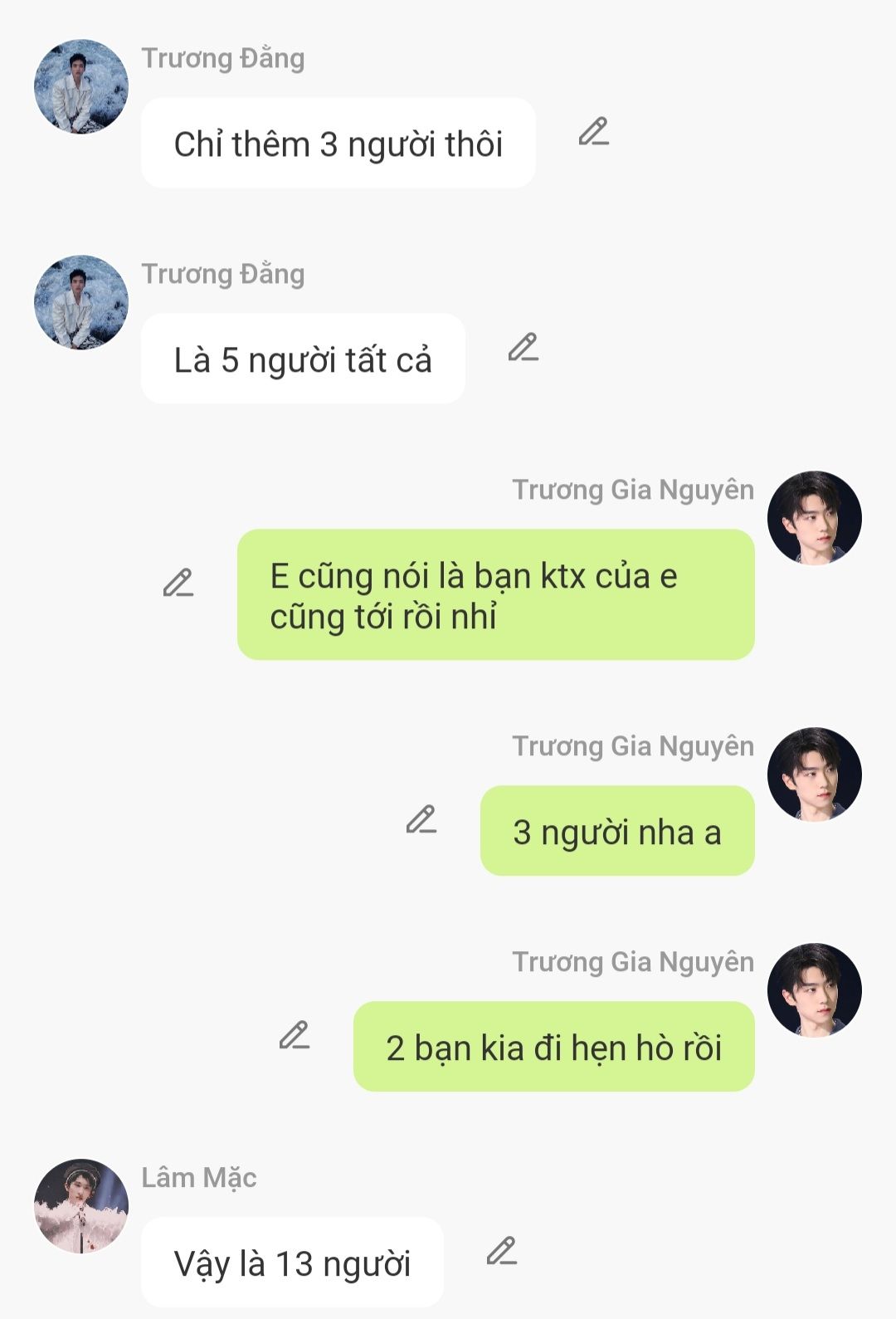Select the 'Chỉ thêm 3 người thôi' bubble
This screenshot has width=896, height=1319.
(x=338, y=143)
